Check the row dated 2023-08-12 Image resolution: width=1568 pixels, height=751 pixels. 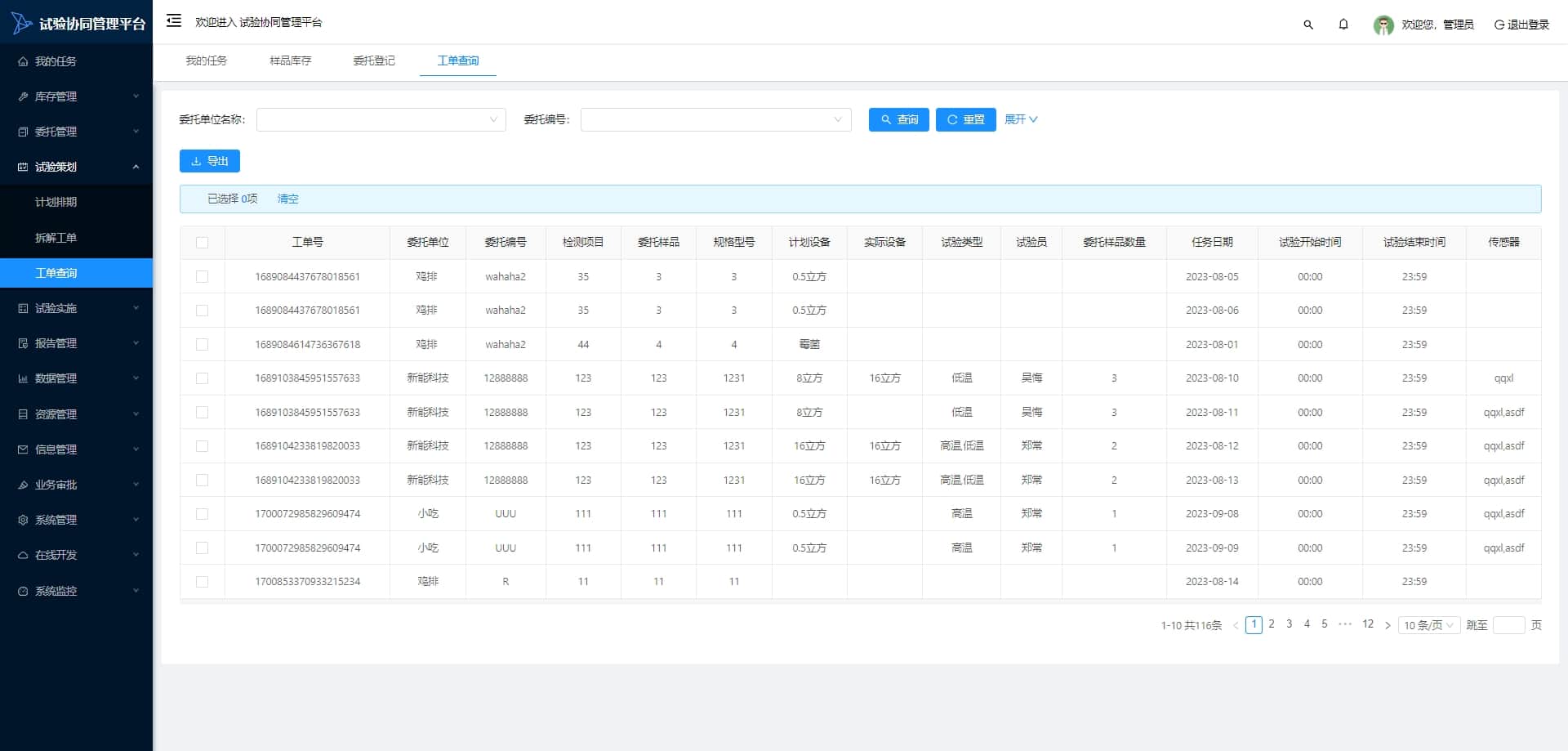(x=203, y=446)
